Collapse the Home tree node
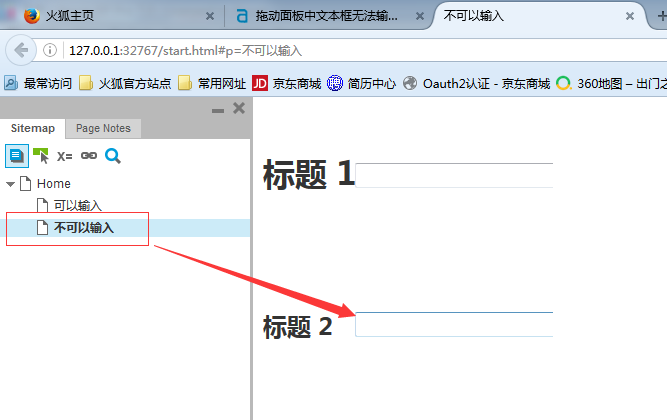Screen dimensions: 667x420 (x=11, y=184)
